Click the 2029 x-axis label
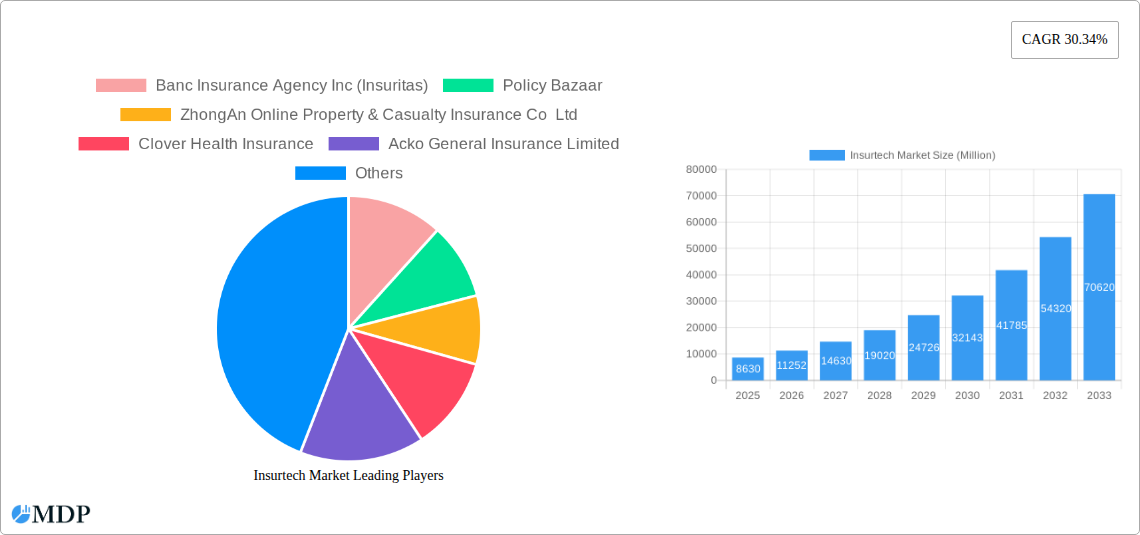1140x535 pixels. click(923, 395)
